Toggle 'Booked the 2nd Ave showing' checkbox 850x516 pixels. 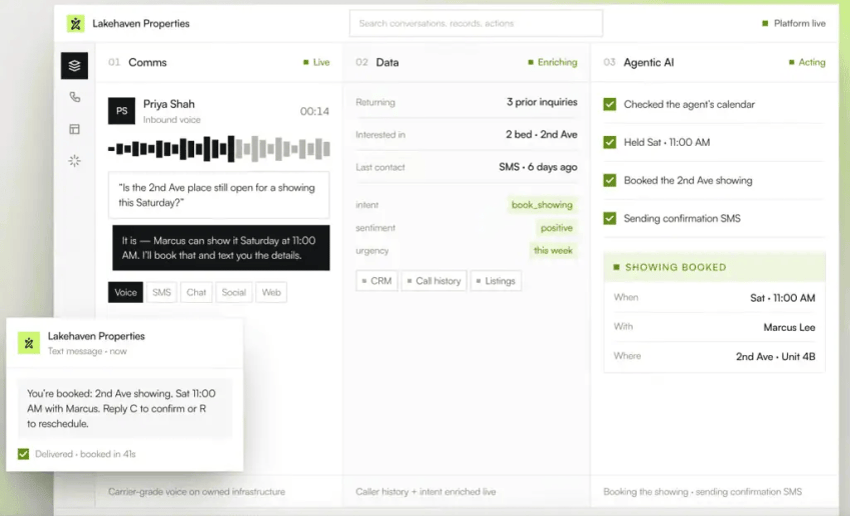[609, 180]
